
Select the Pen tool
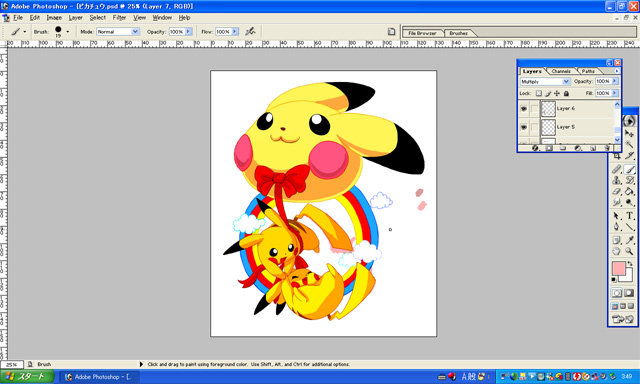click(617, 227)
